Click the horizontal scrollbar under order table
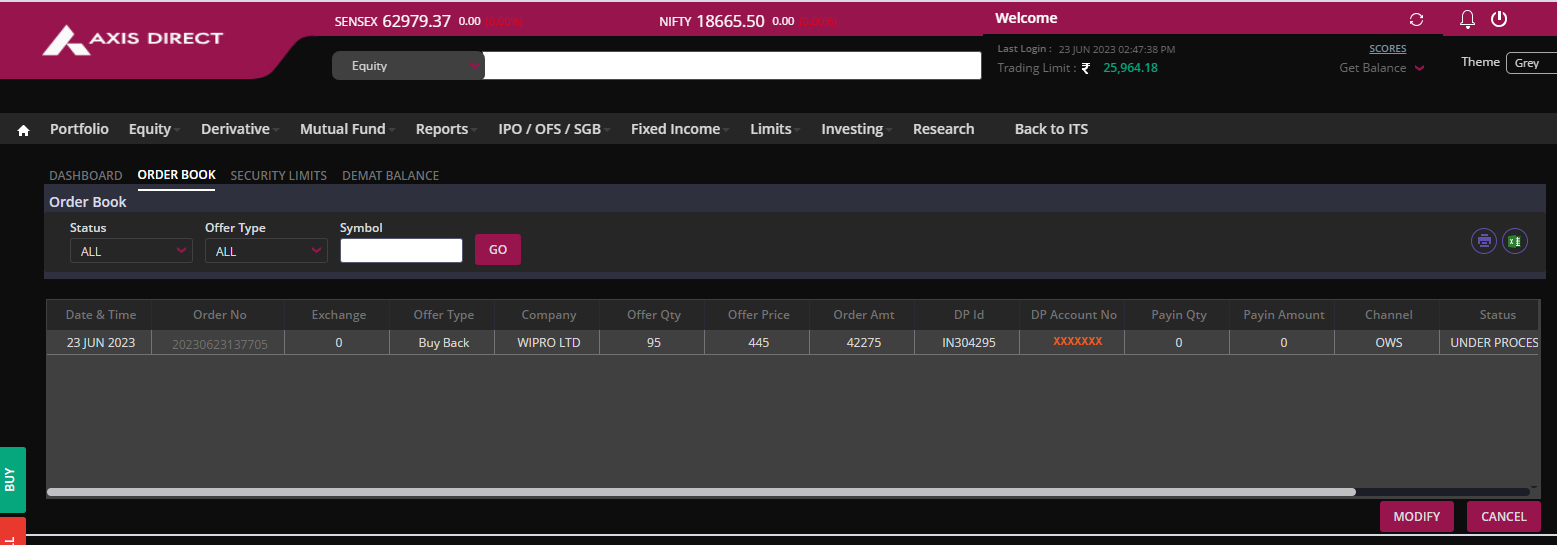Image resolution: width=1557 pixels, height=545 pixels. (700, 492)
